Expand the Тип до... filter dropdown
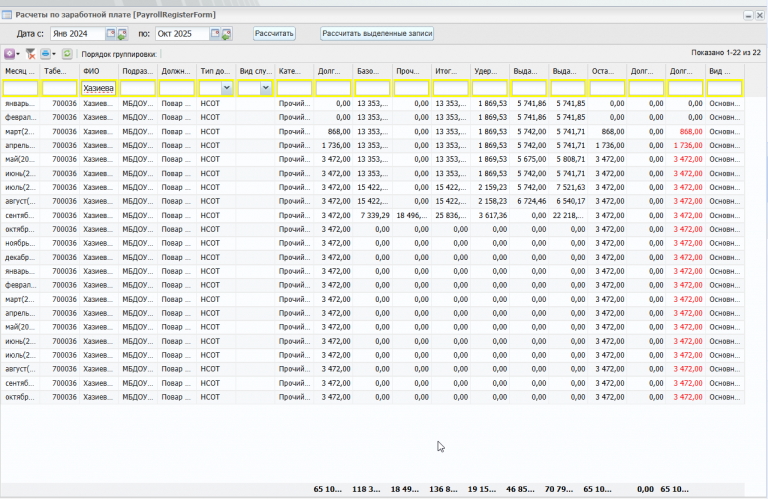This screenshot has width=768, height=499. pyautogui.click(x=229, y=89)
